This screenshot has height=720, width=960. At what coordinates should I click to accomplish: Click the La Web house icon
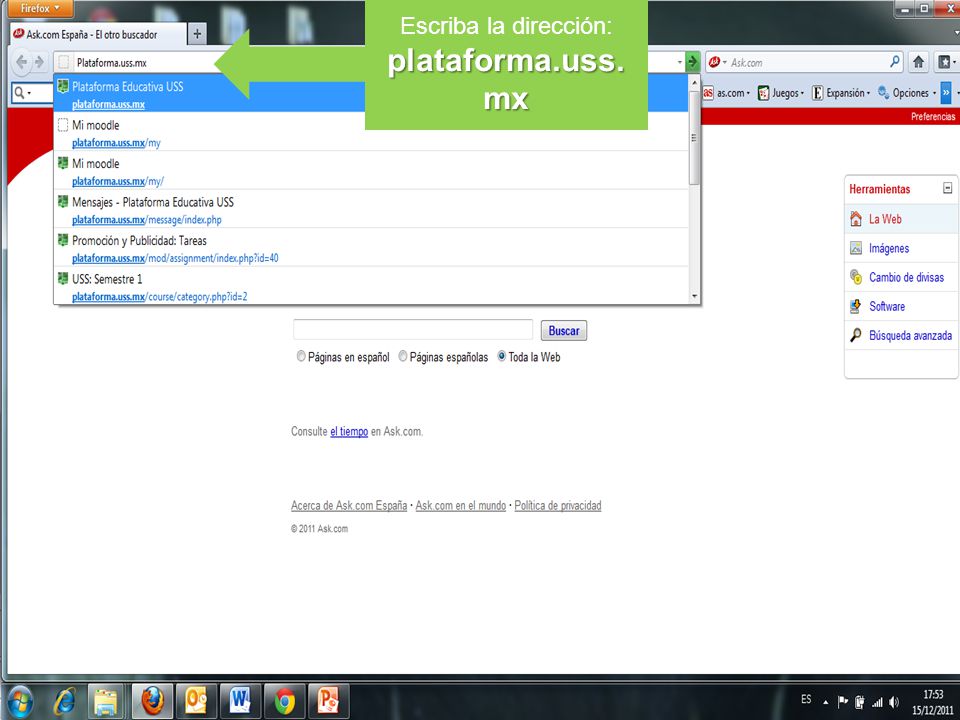point(856,219)
